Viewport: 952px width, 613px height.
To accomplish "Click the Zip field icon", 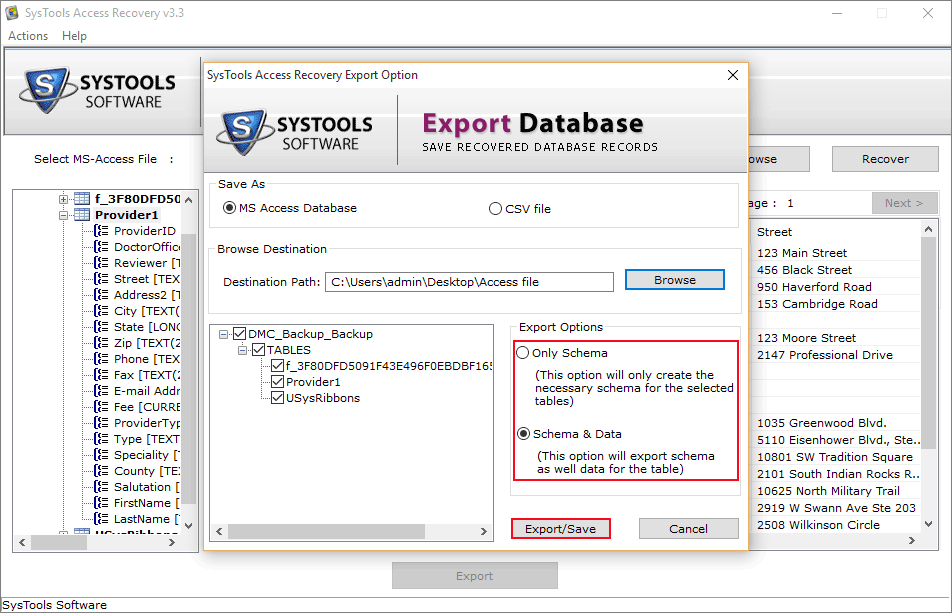I will (101, 343).
